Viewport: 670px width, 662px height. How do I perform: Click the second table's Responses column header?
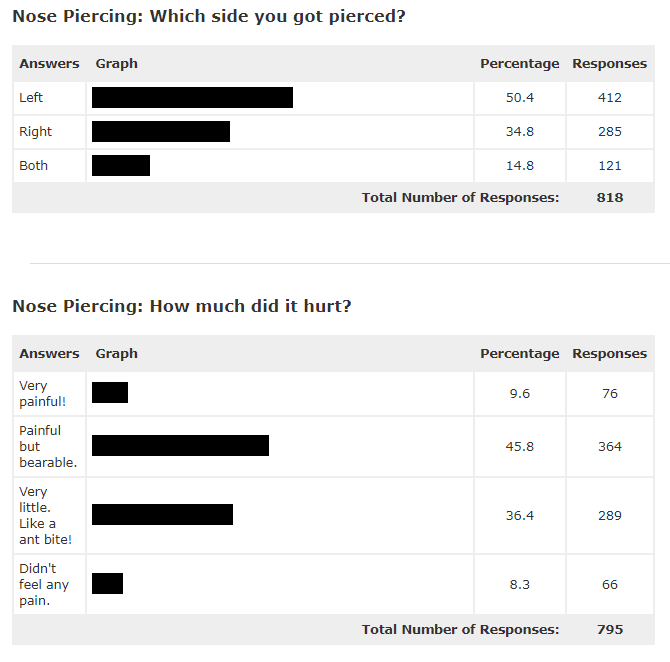click(609, 353)
